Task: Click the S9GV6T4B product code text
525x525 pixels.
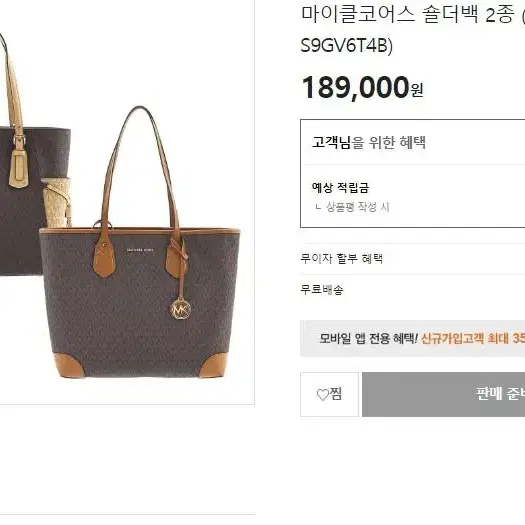Action: pos(347,45)
